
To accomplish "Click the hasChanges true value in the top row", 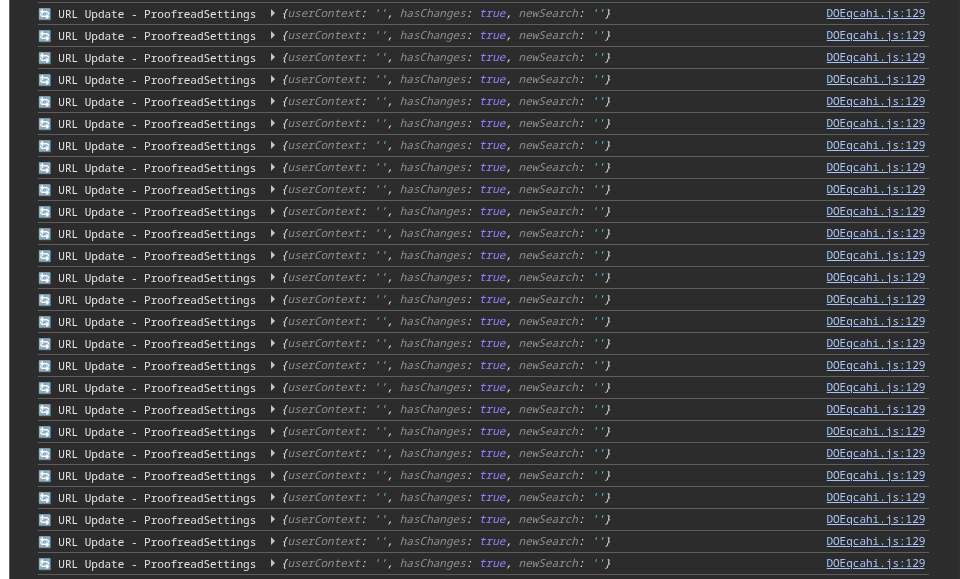I will coord(492,14).
